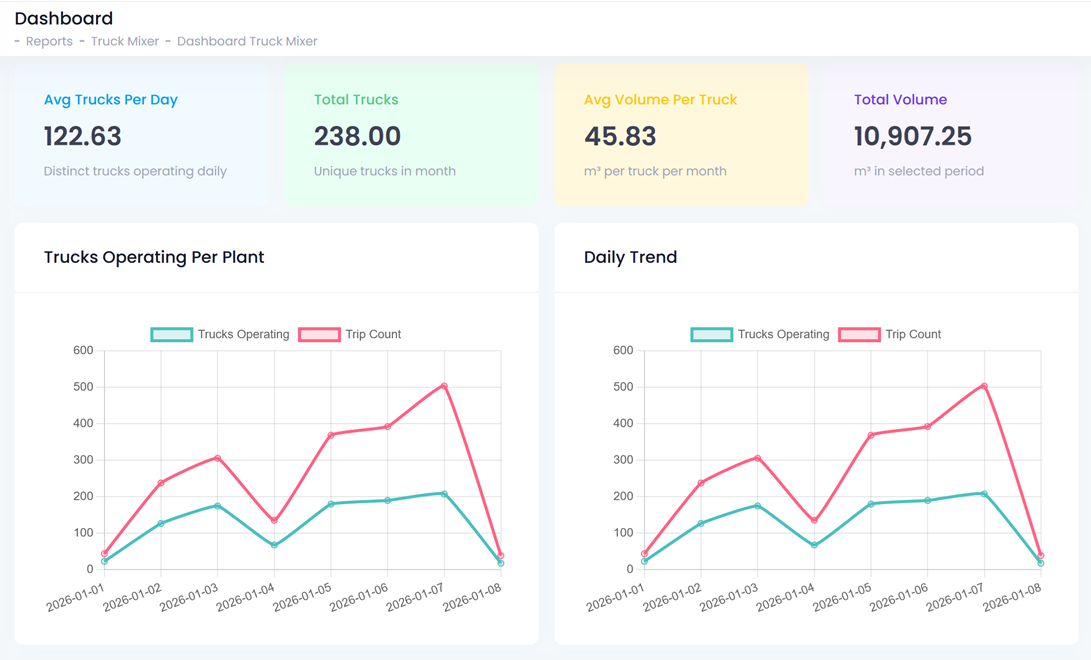Select Trucks Operating 2026-01-07 point in Trucks Operating Per Plant
The height and width of the screenshot is (660, 1091).
[x=444, y=494]
